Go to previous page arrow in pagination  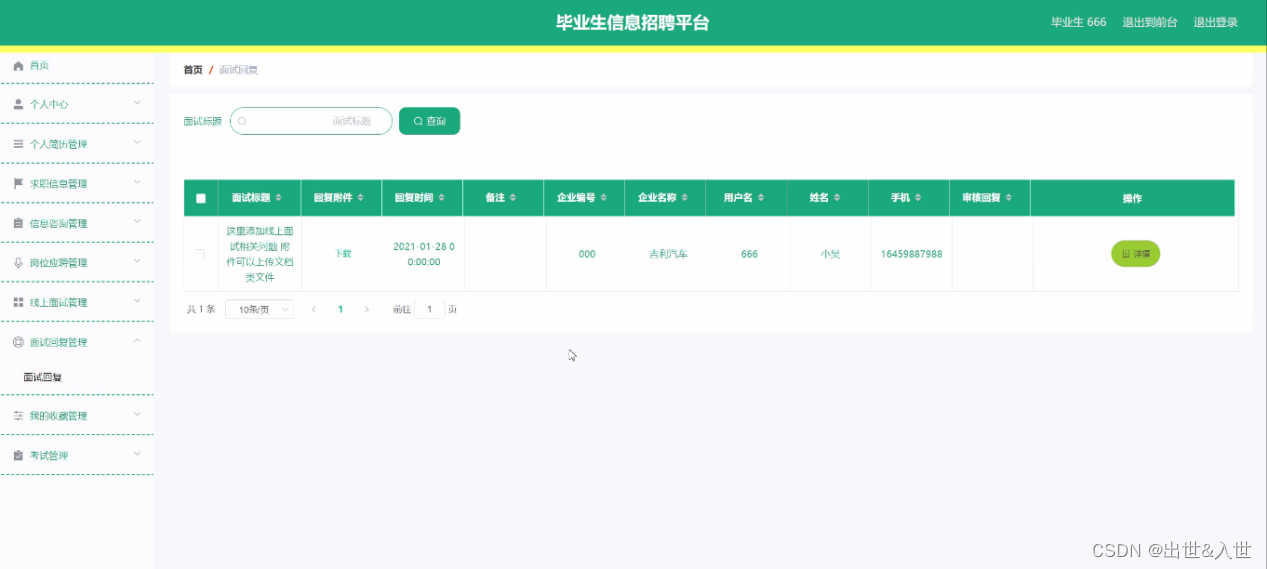[314, 310]
